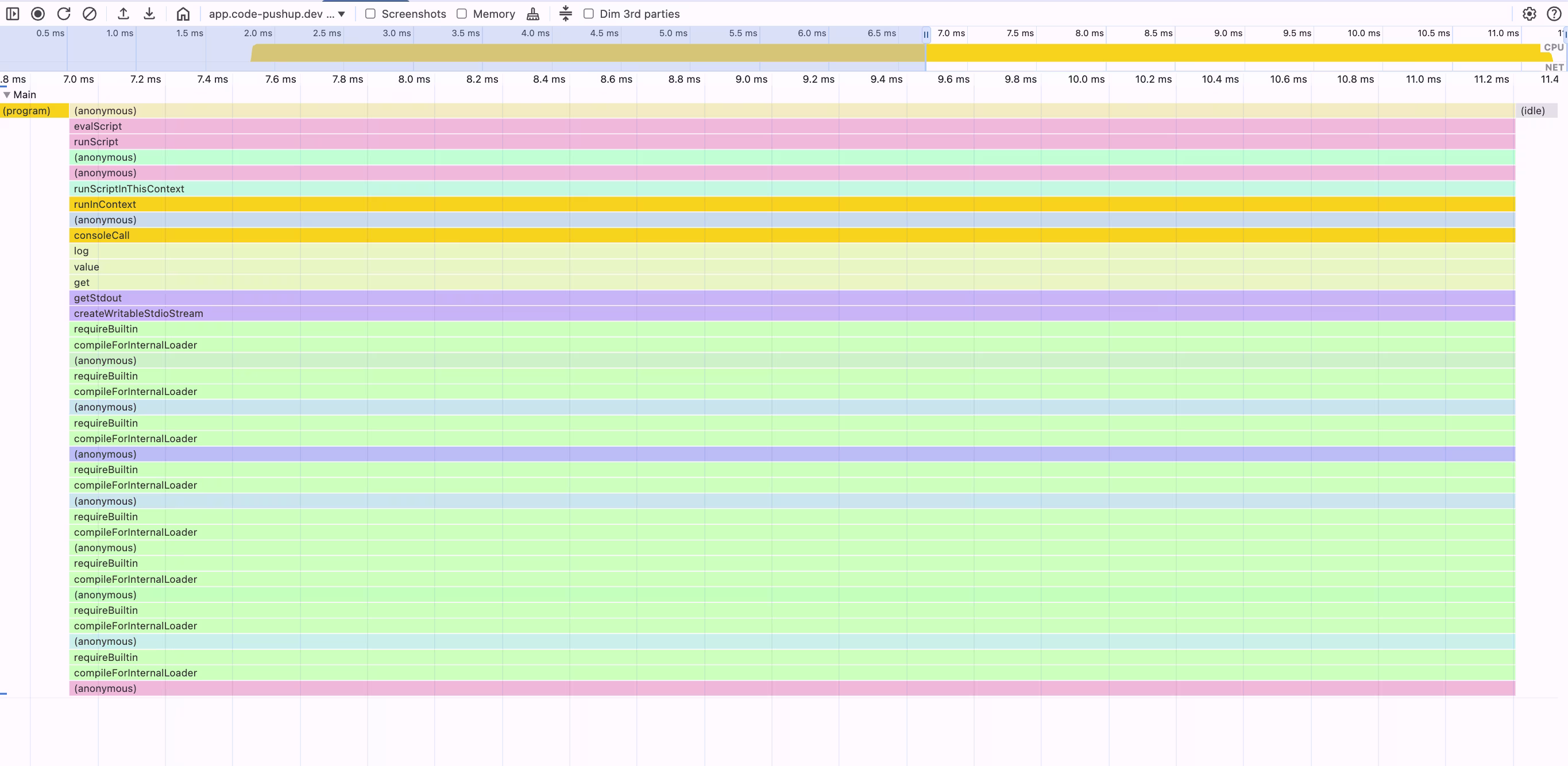Clear the profile with the clear icon
This screenshot has height=766, width=1568.
pyautogui.click(x=90, y=13)
